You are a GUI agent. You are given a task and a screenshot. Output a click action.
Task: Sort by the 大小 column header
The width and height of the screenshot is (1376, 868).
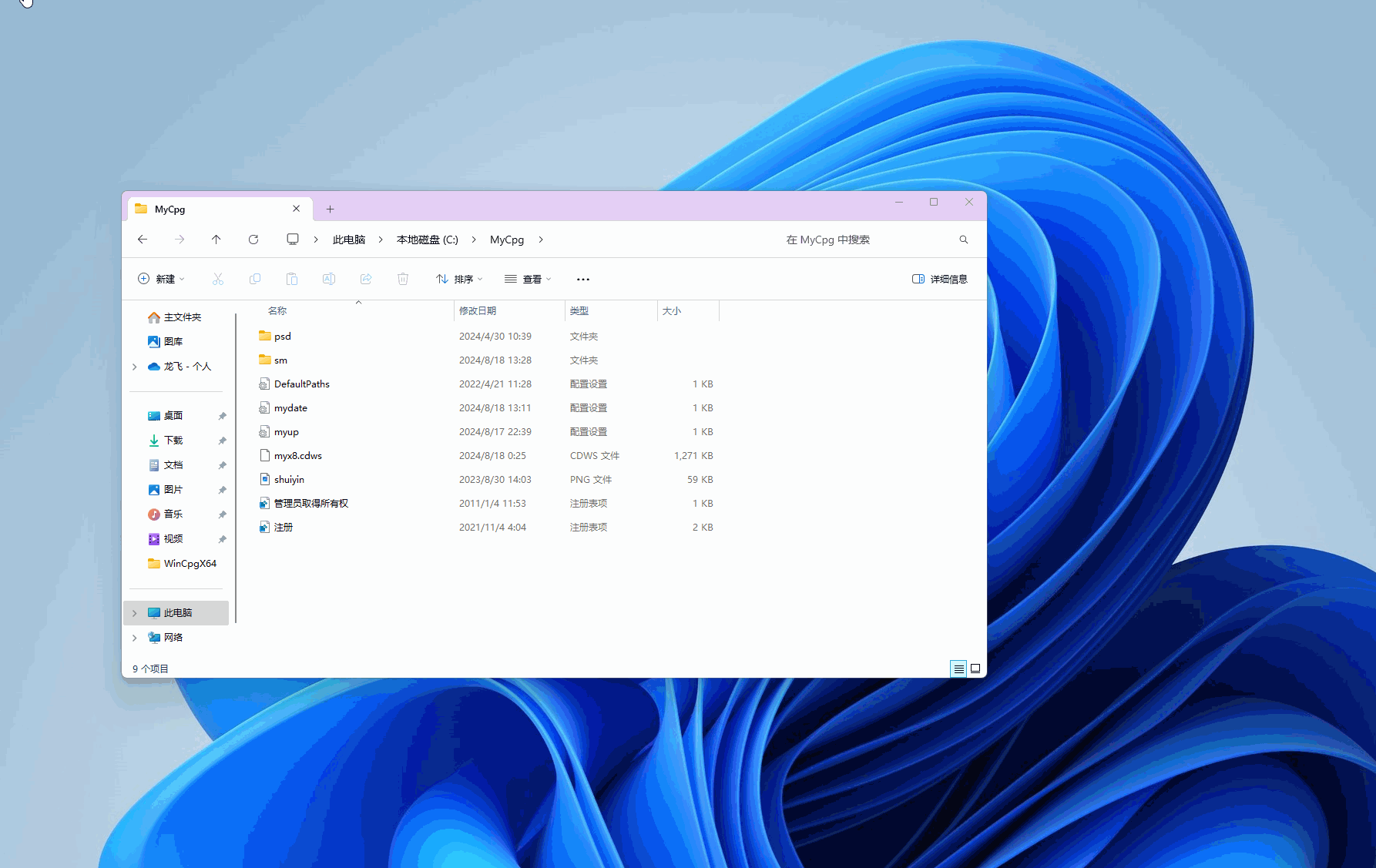(688, 311)
